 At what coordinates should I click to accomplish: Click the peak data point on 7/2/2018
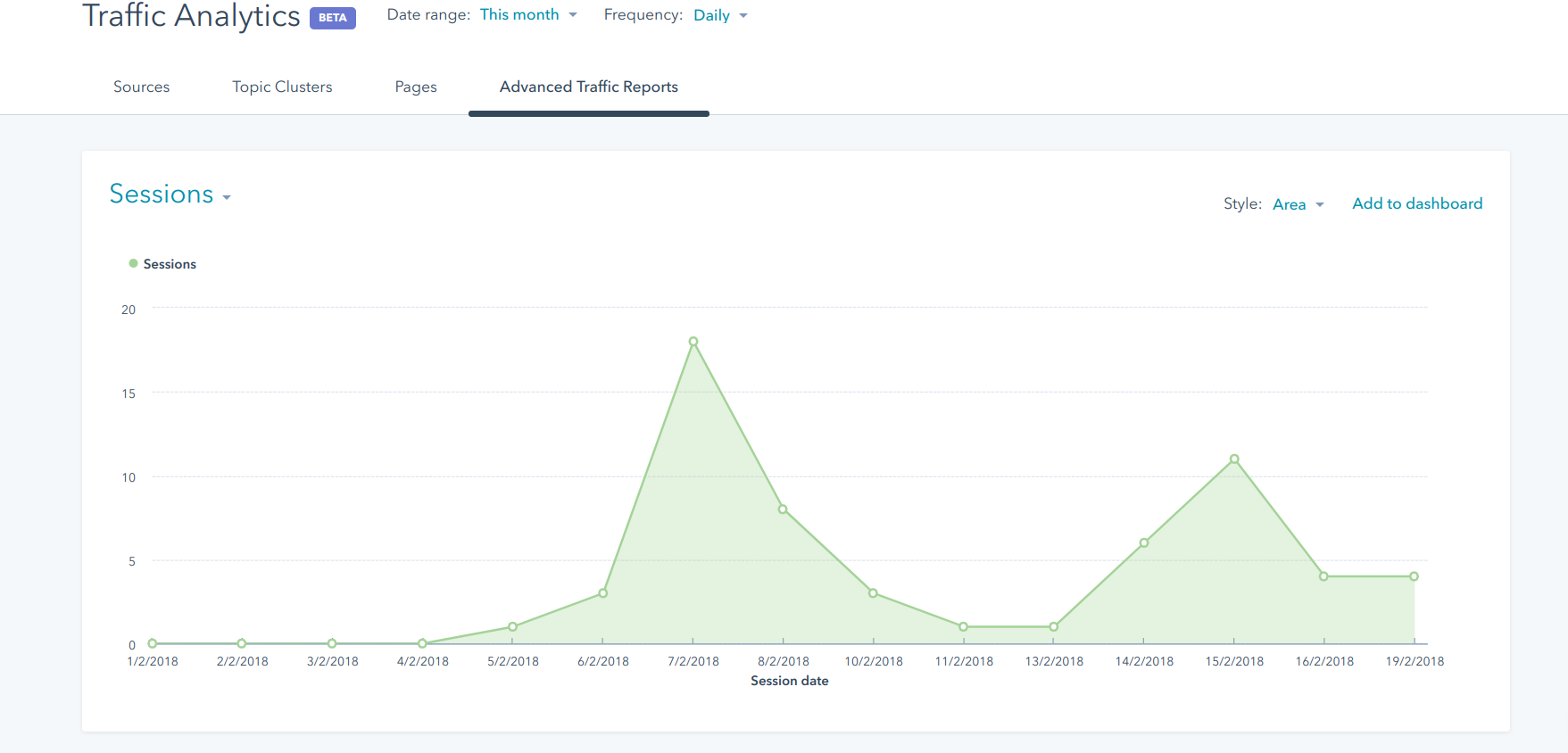(693, 342)
